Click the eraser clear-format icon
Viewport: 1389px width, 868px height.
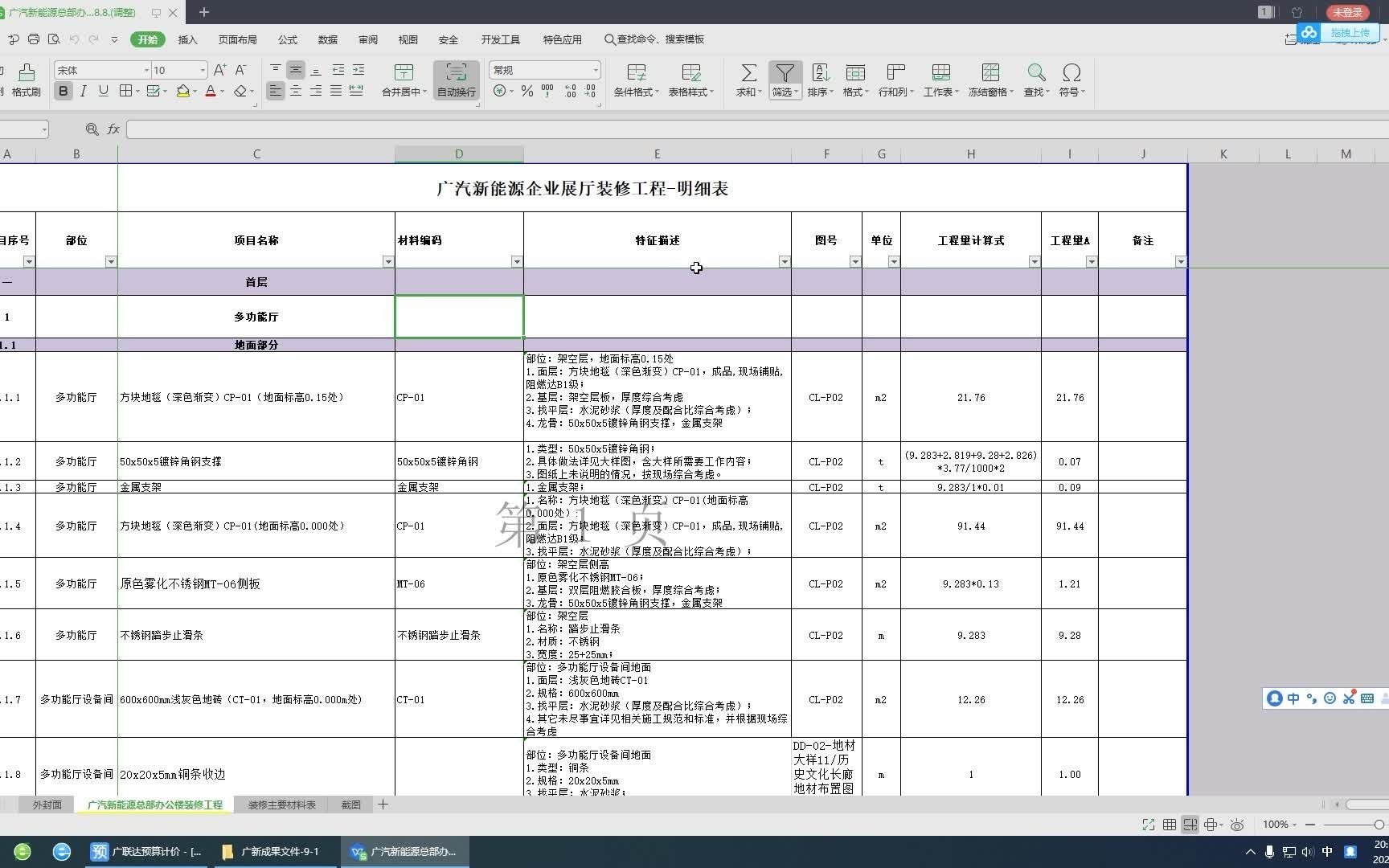click(x=240, y=91)
